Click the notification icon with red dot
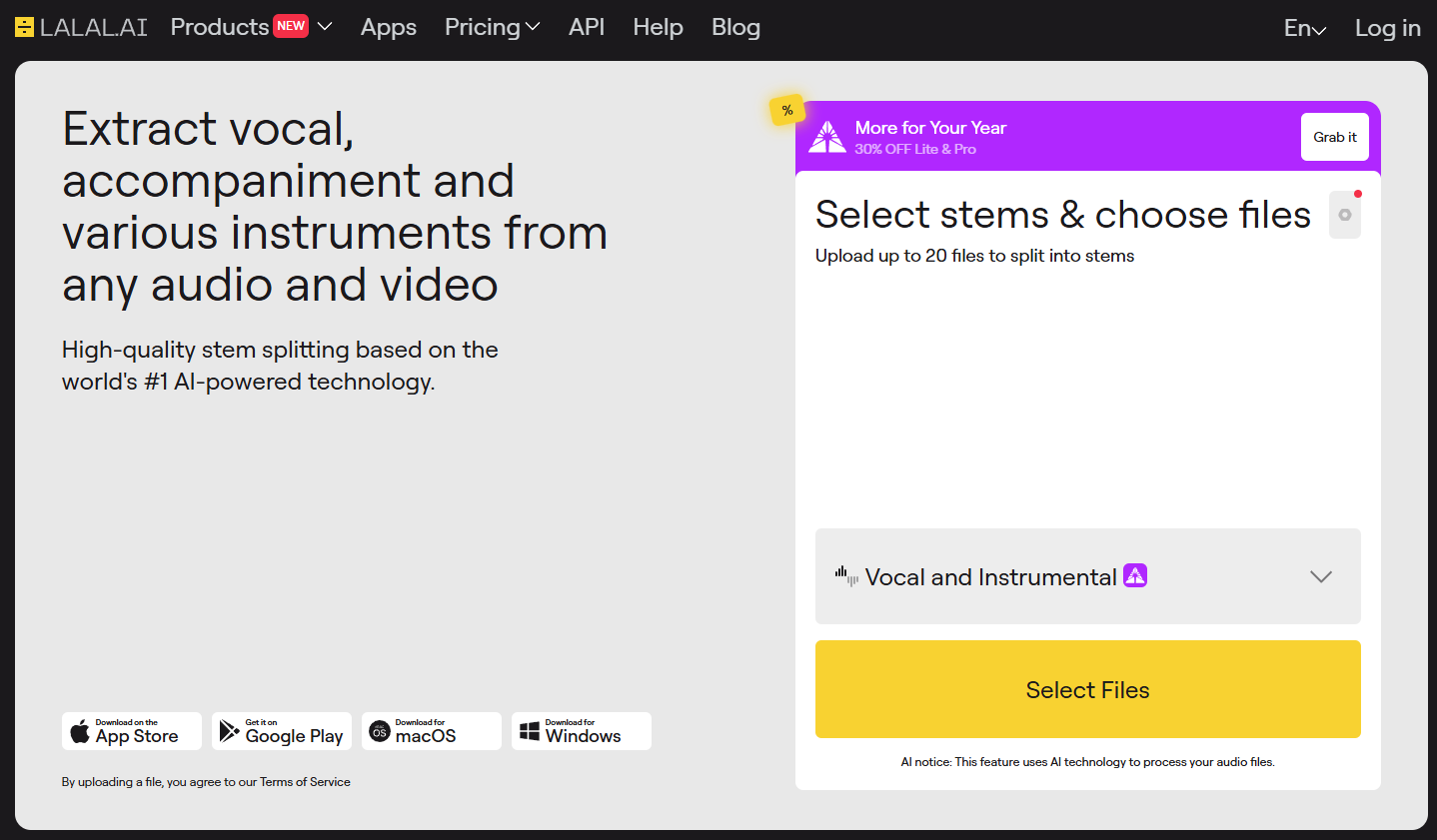 1345,215
